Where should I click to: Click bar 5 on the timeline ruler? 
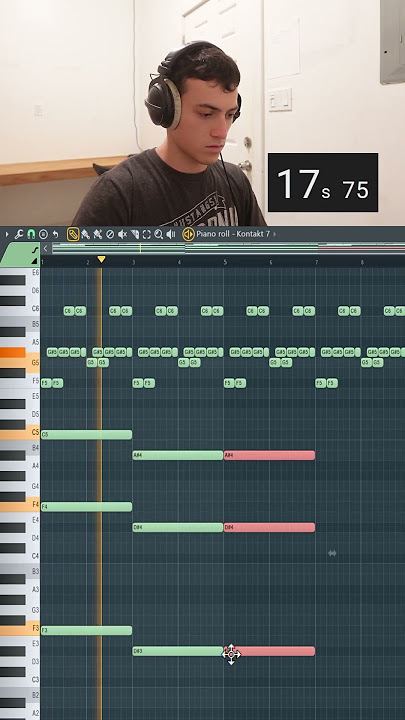click(225, 263)
